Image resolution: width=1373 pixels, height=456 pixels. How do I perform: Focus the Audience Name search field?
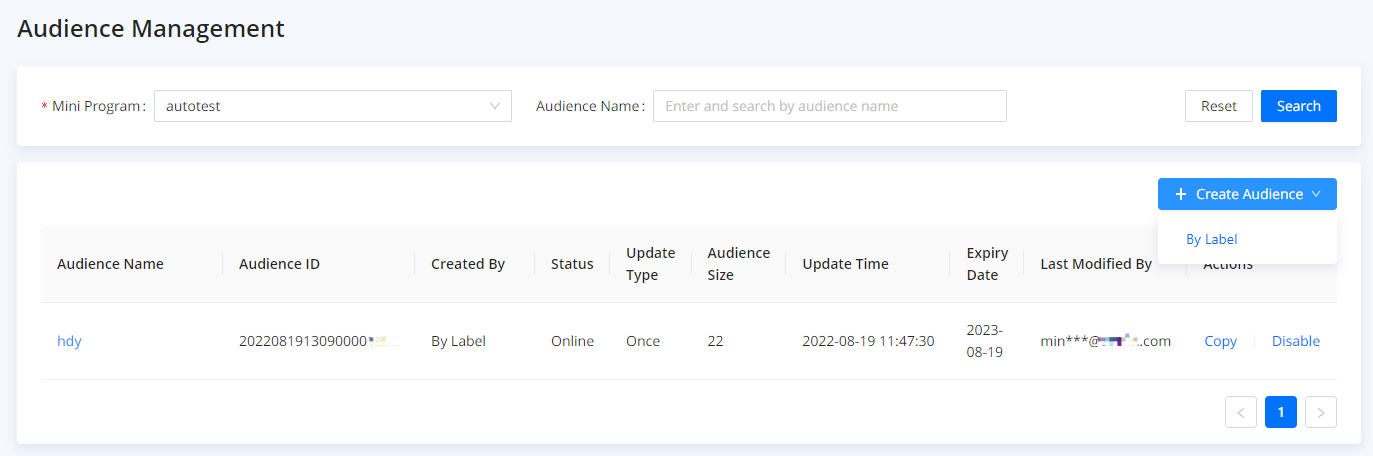click(x=829, y=106)
